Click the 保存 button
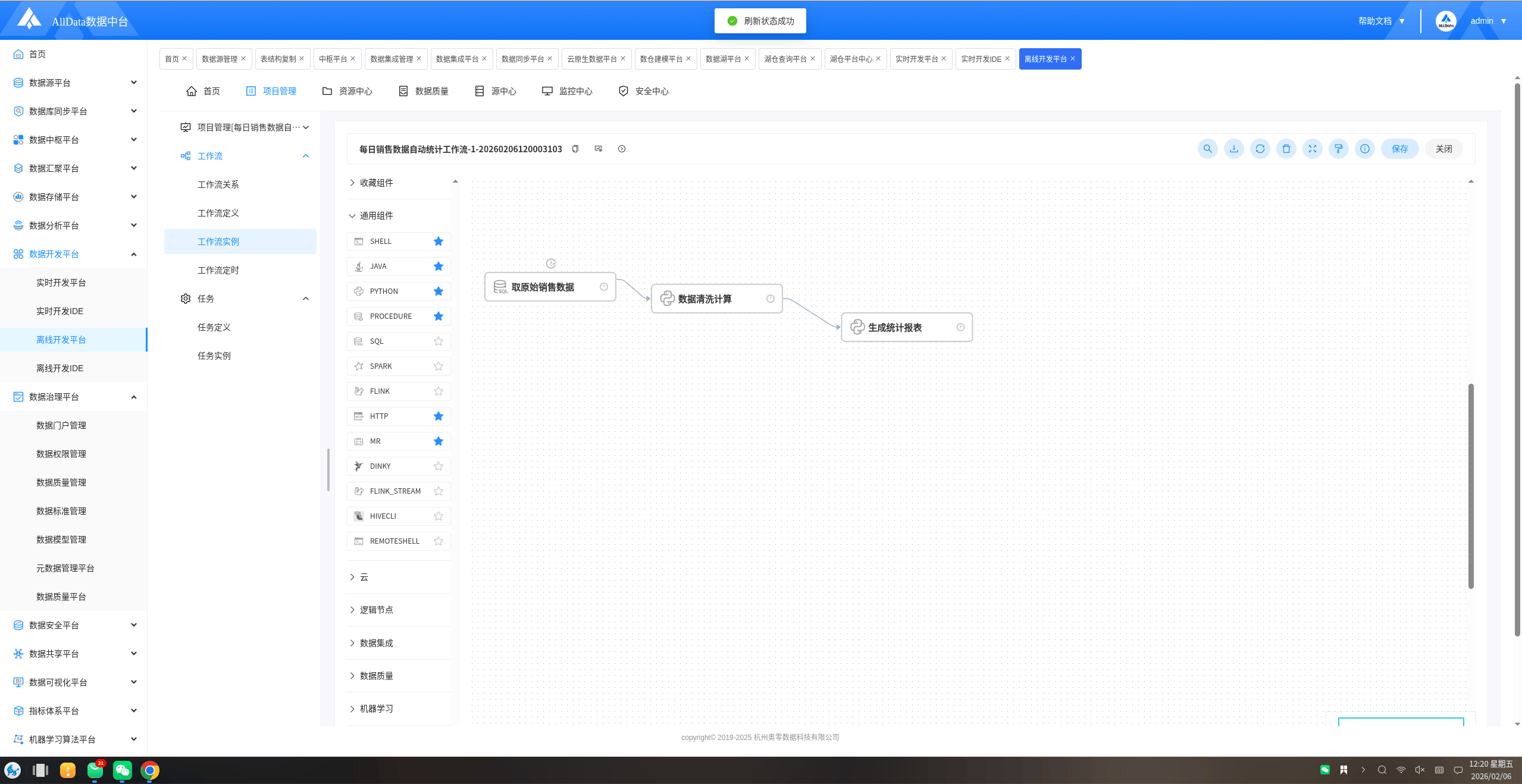Screen dimensions: 1522x784 pos(1399,149)
